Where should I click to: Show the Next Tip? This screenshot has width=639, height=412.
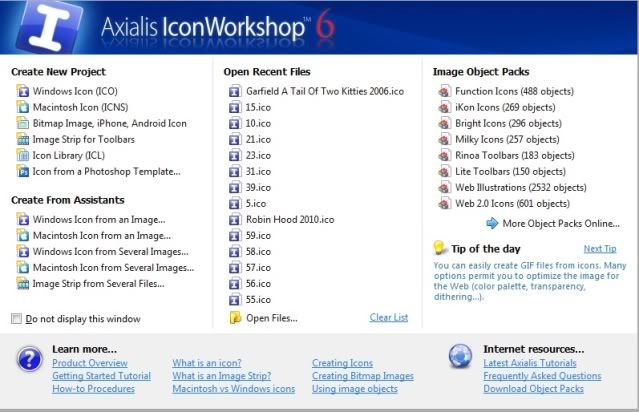pos(599,249)
